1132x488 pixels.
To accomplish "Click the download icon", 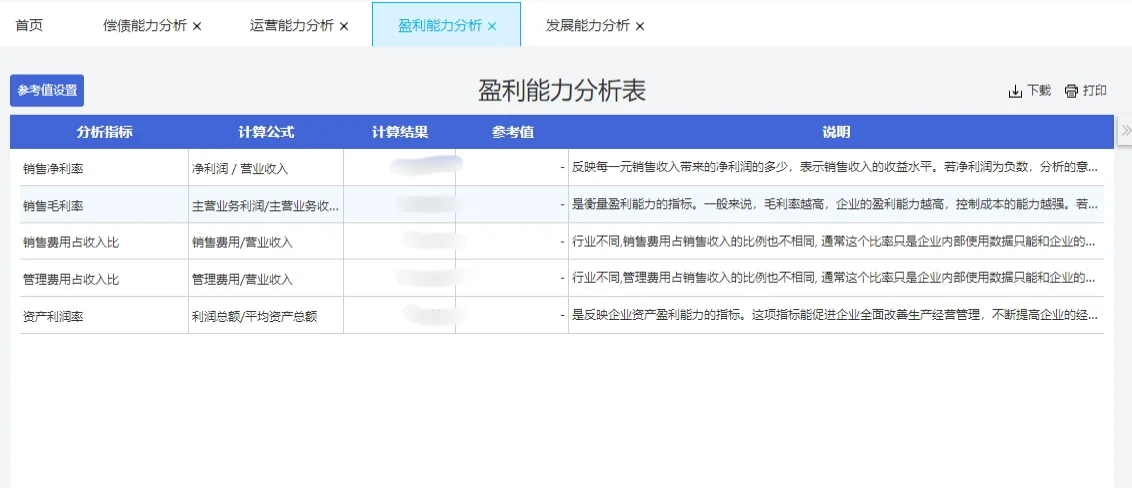I will pyautogui.click(x=1015, y=91).
